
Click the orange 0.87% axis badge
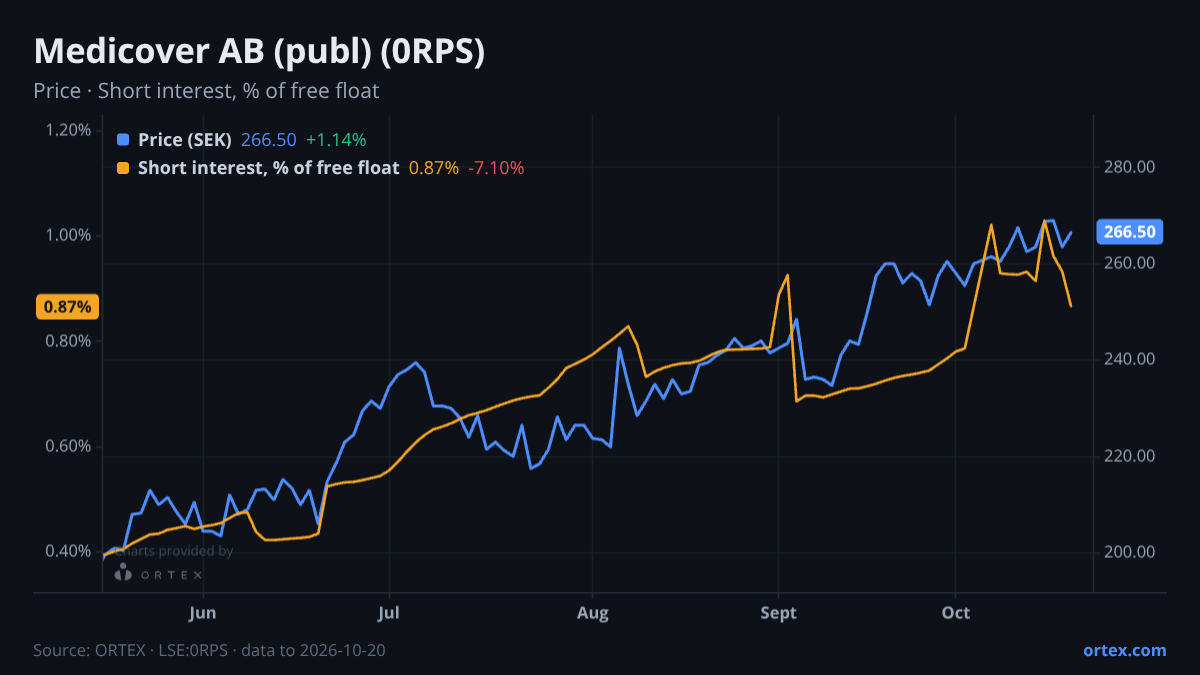tap(68, 307)
